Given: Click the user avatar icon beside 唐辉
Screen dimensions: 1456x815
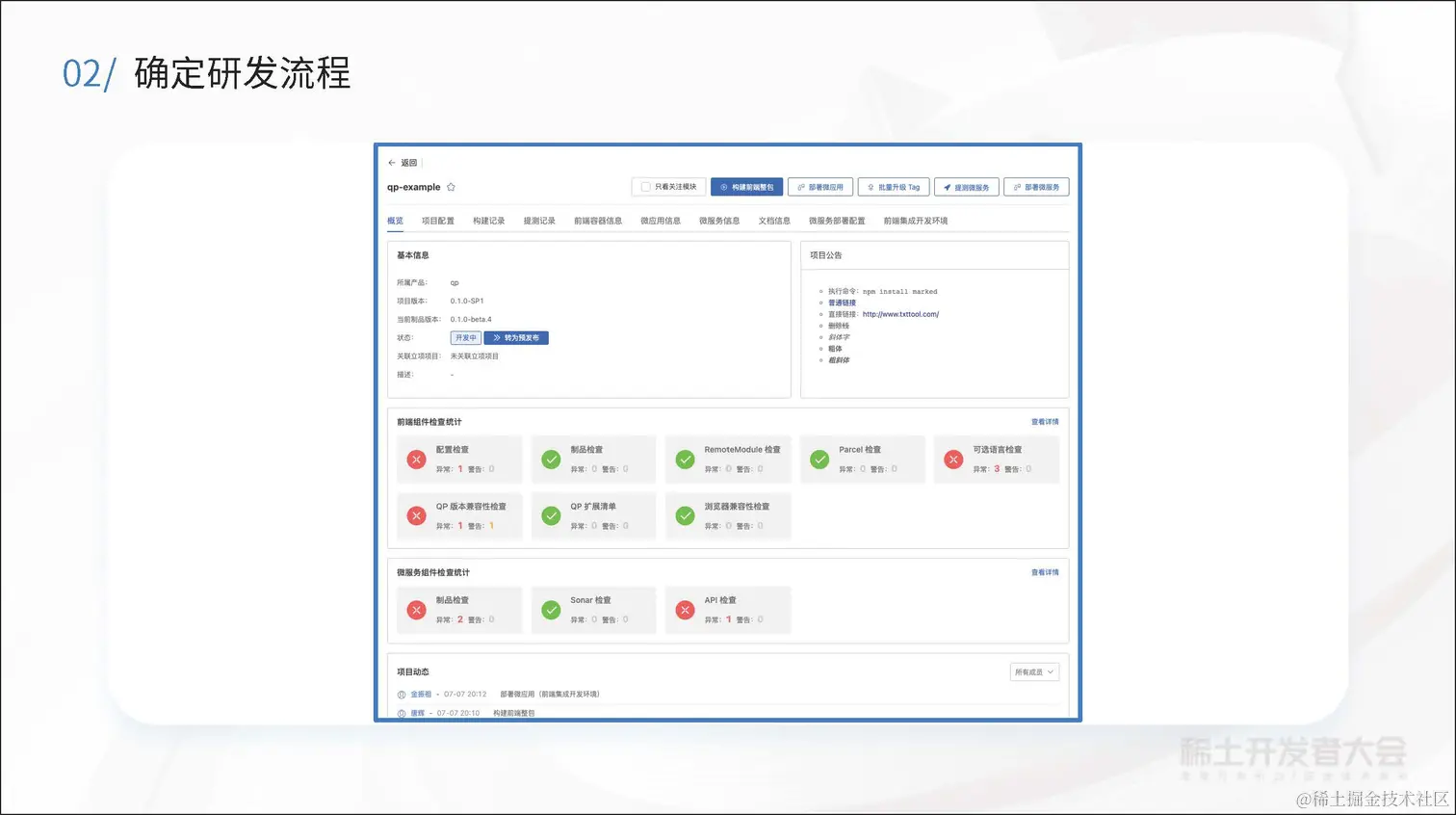Looking at the screenshot, I should [x=402, y=714].
